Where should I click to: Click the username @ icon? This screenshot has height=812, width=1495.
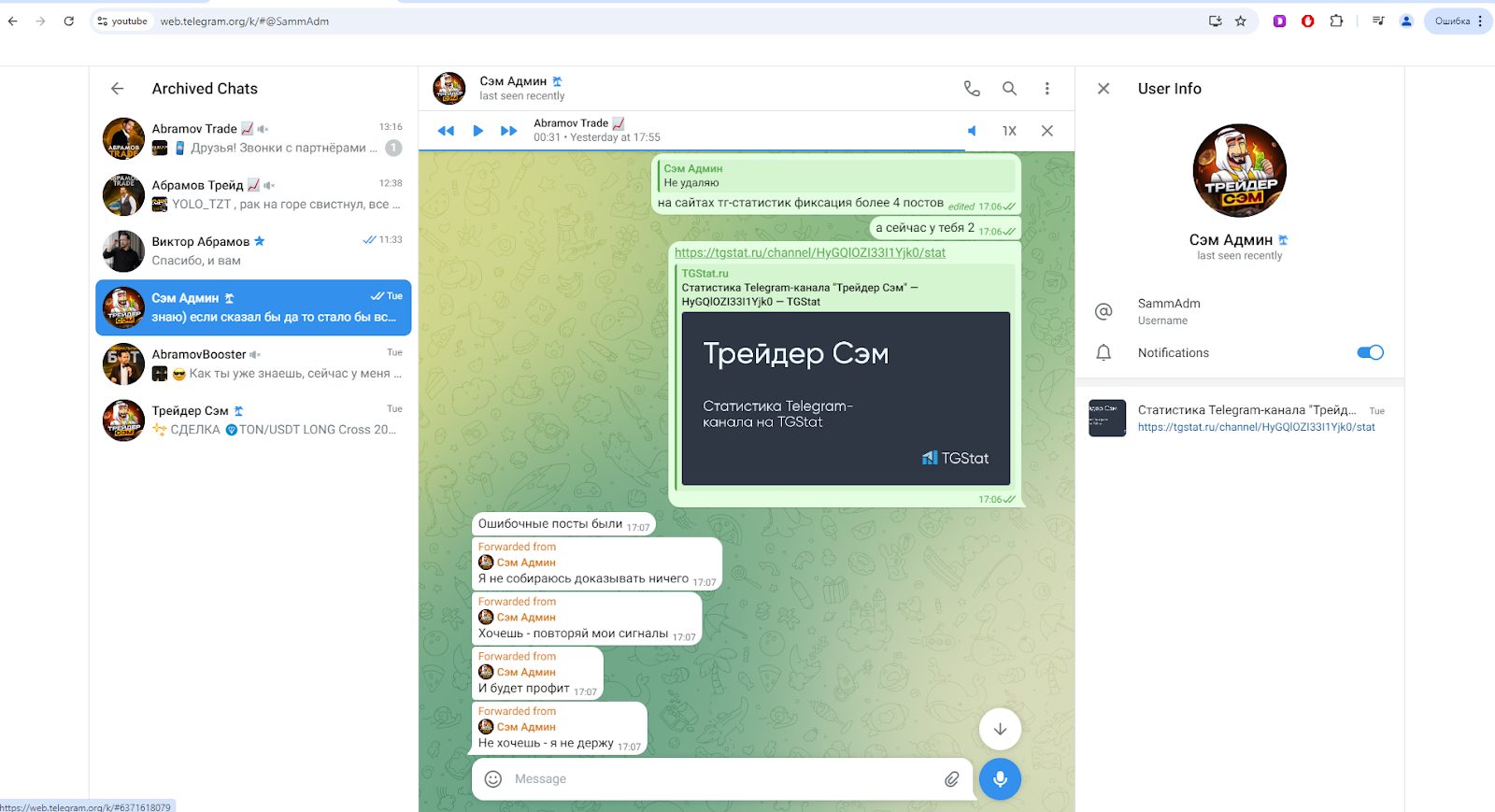coord(1103,311)
